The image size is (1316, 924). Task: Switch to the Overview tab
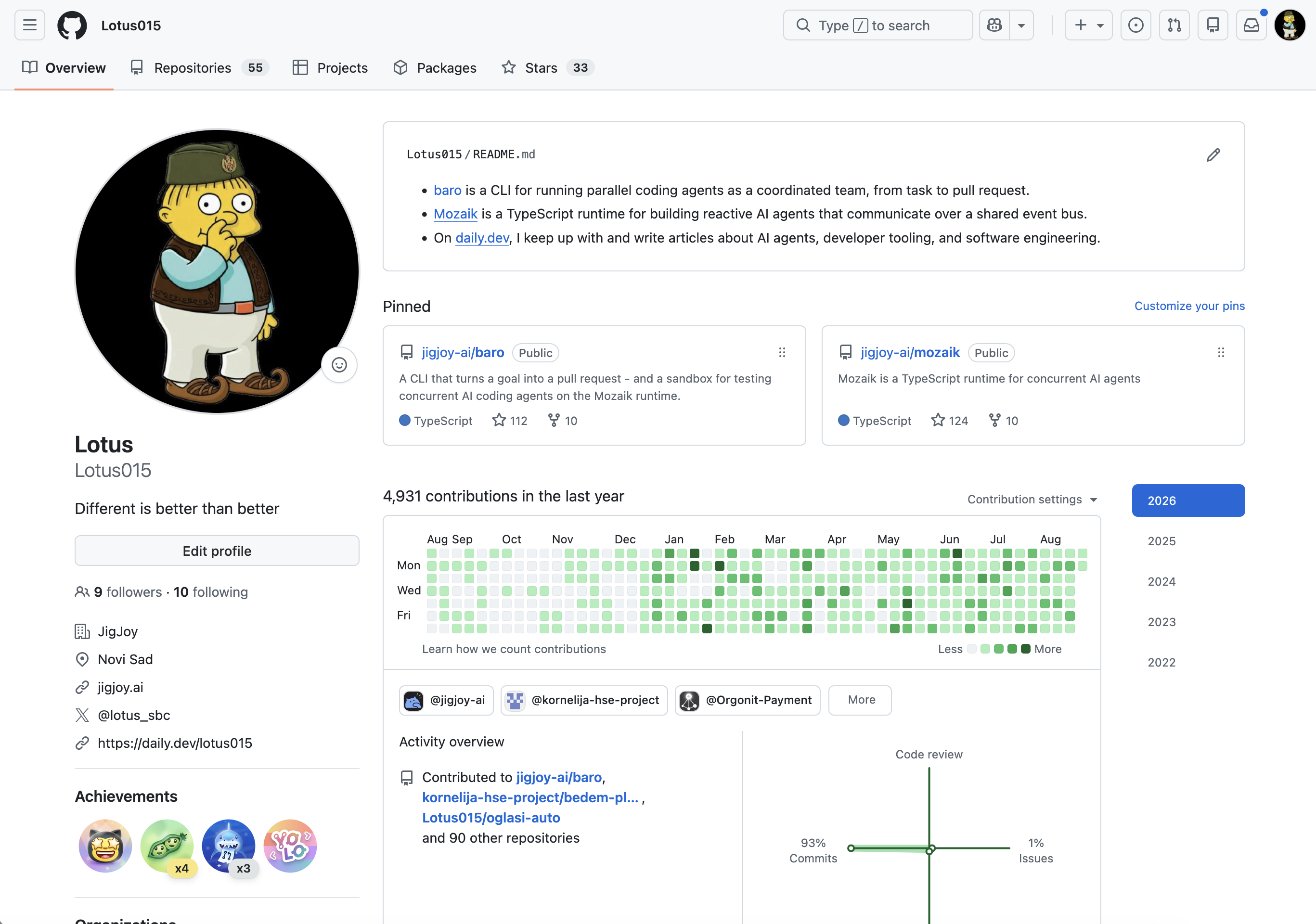point(64,68)
